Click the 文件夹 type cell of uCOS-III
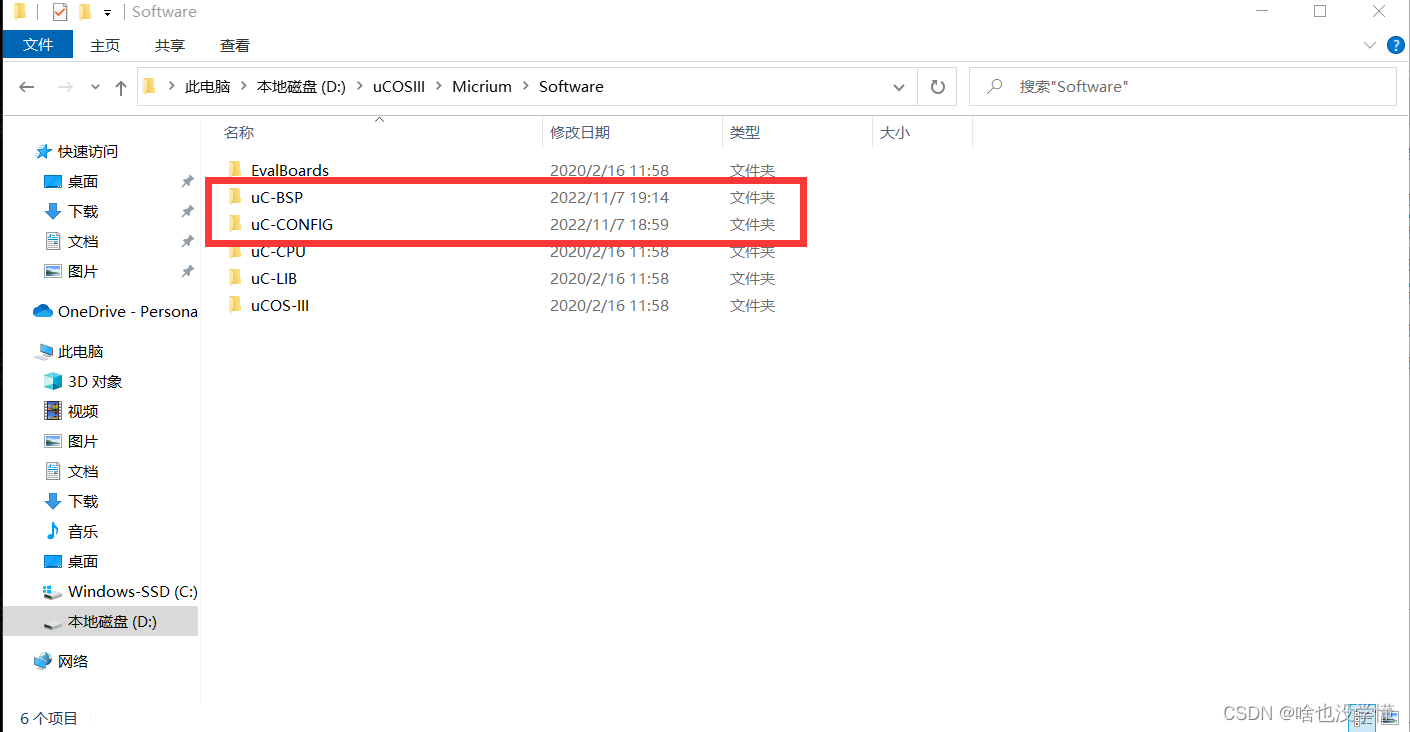Viewport: 1410px width, 732px height. pyautogui.click(x=752, y=305)
